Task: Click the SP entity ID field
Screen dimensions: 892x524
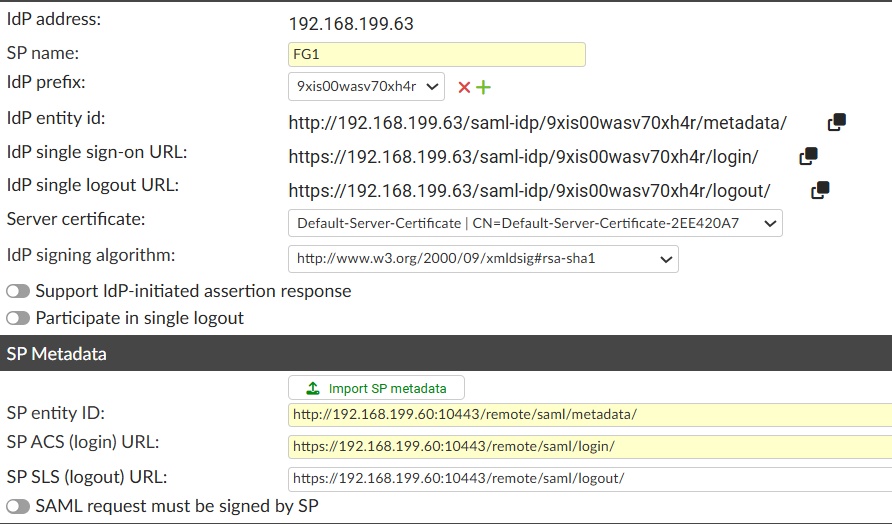Action: pos(590,414)
